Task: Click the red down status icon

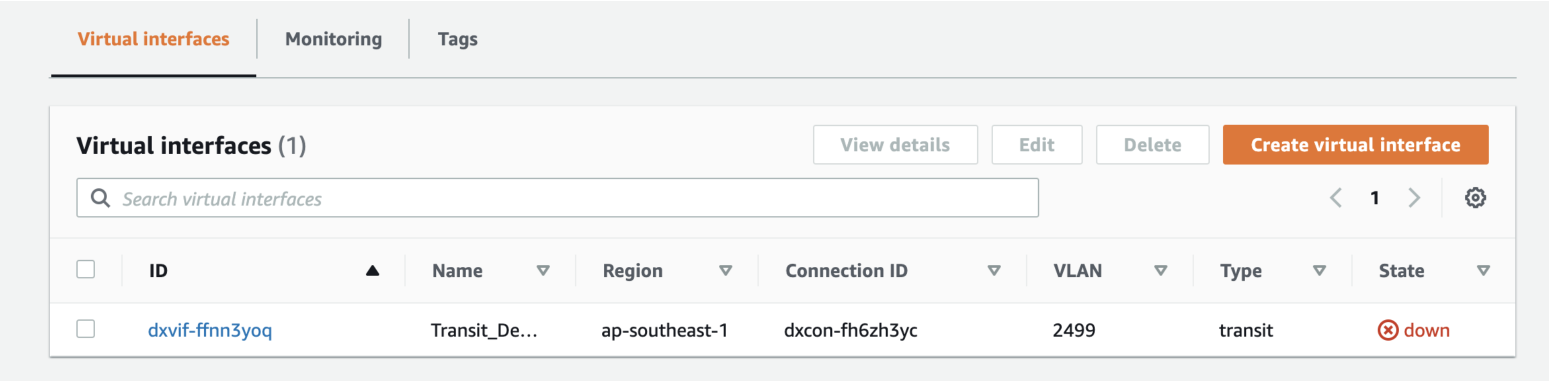Action: tap(1387, 330)
